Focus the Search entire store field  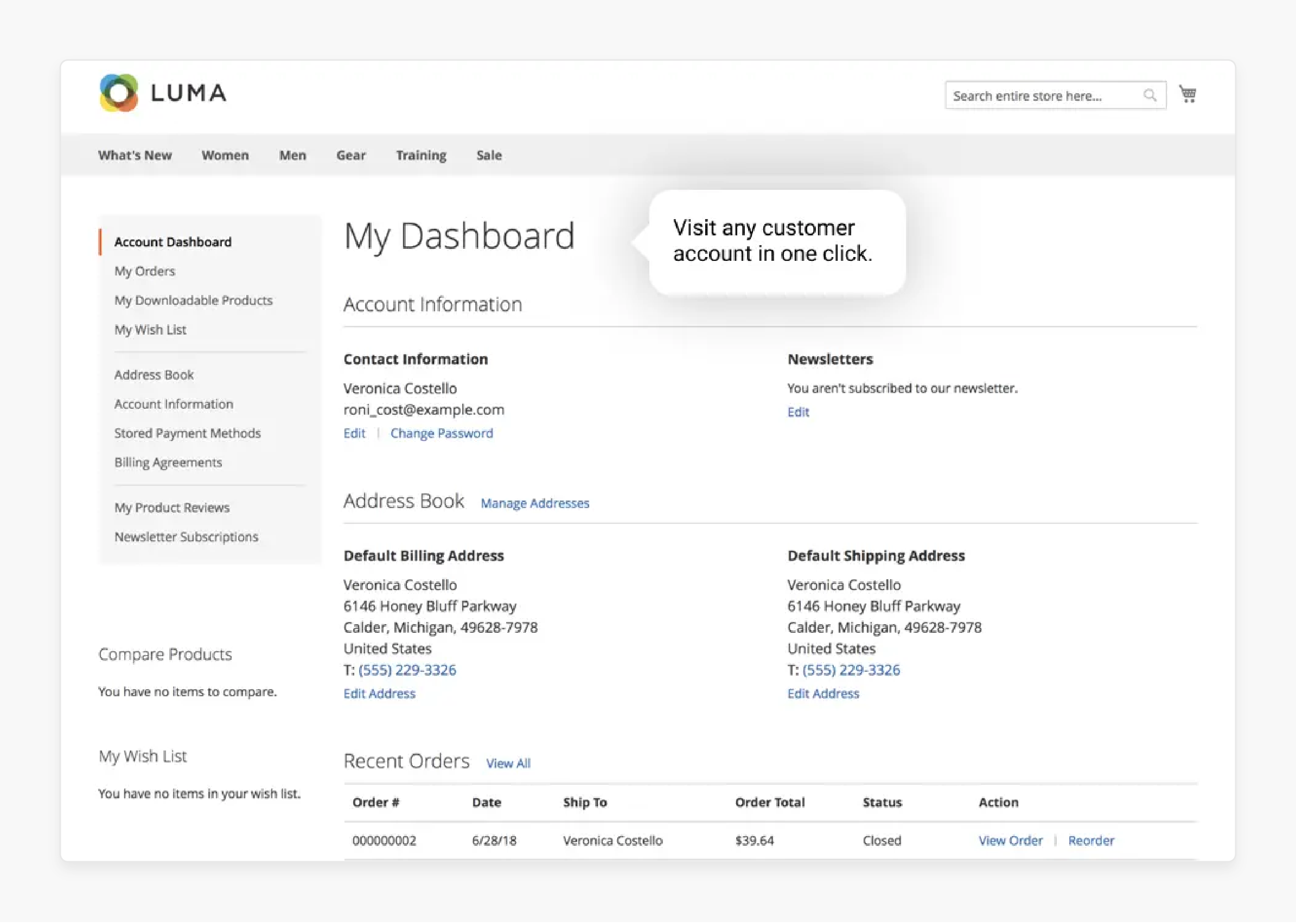pos(1055,95)
